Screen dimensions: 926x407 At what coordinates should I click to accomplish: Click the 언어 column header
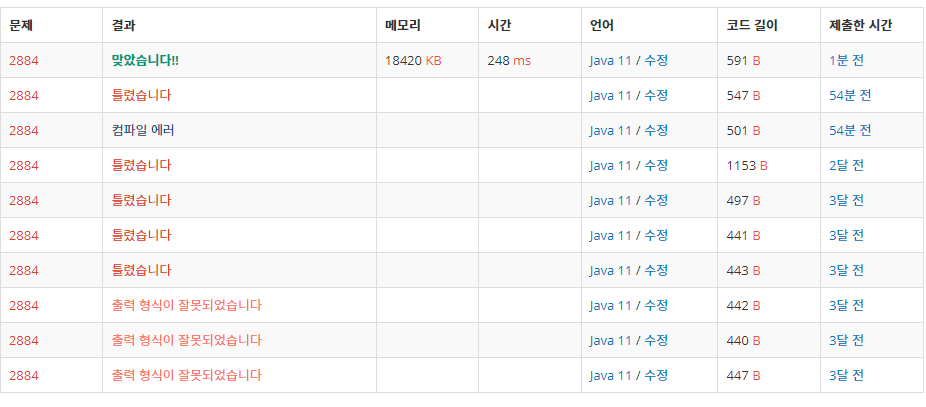602,25
